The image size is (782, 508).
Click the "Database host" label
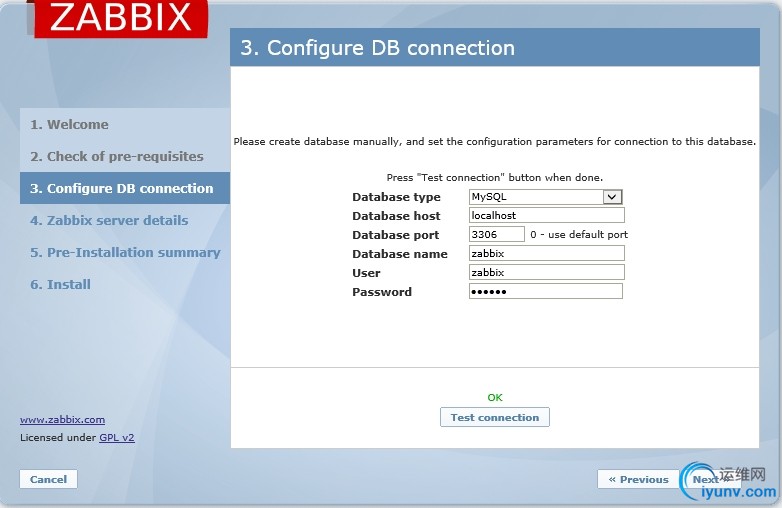pos(396,216)
